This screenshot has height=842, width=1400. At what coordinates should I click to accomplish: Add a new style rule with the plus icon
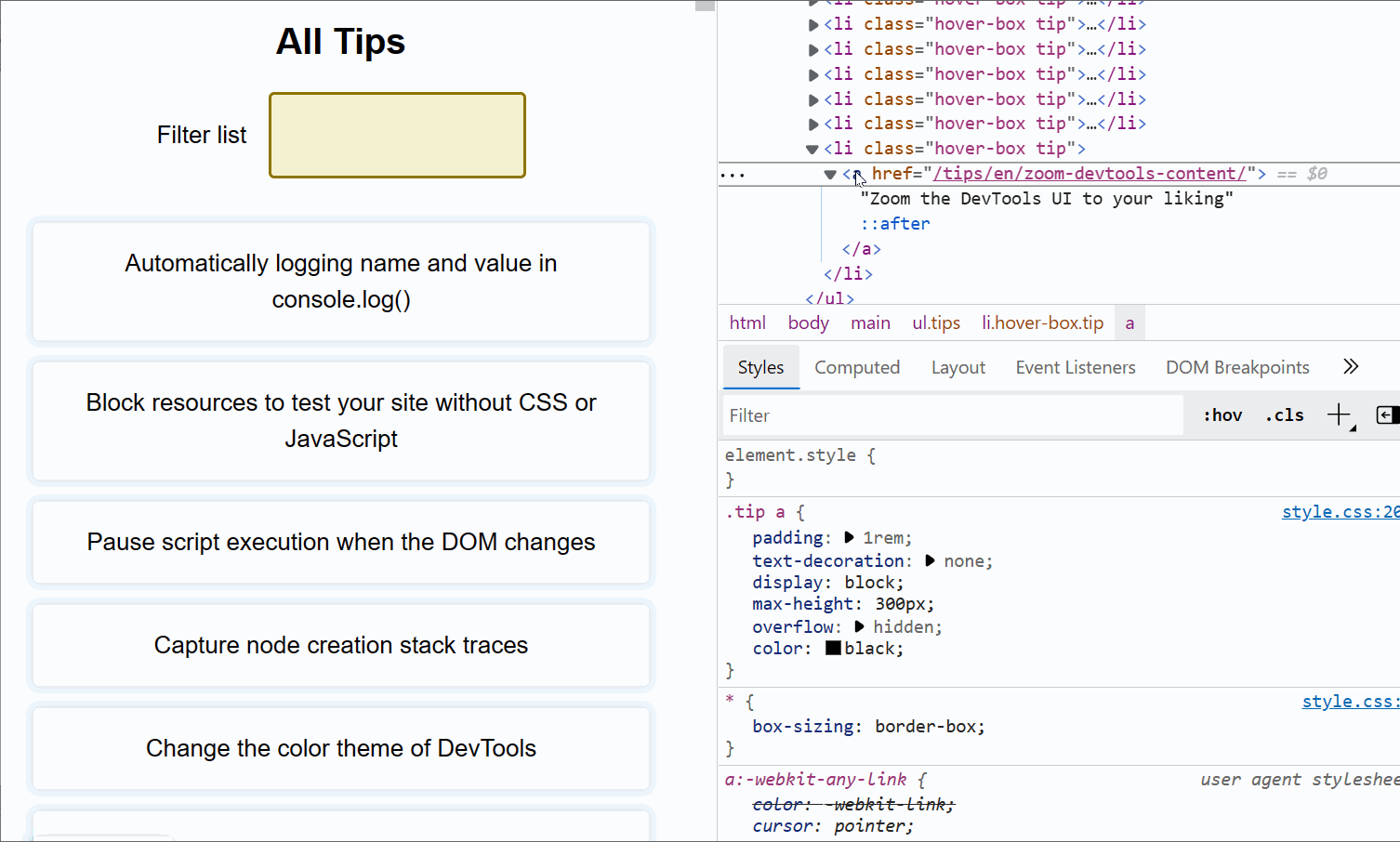(x=1339, y=415)
